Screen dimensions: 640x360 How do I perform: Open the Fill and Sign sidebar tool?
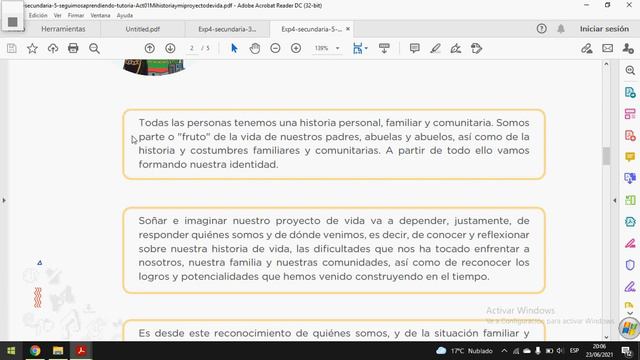(x=630, y=287)
